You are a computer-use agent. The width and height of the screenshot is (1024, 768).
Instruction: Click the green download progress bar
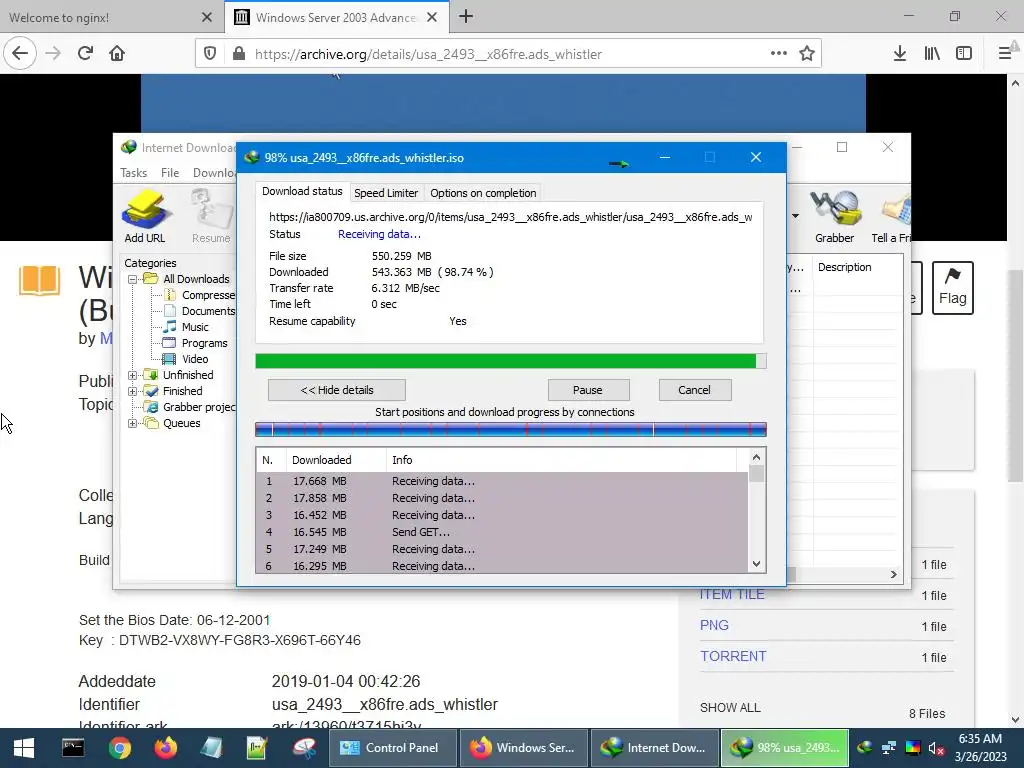point(511,361)
